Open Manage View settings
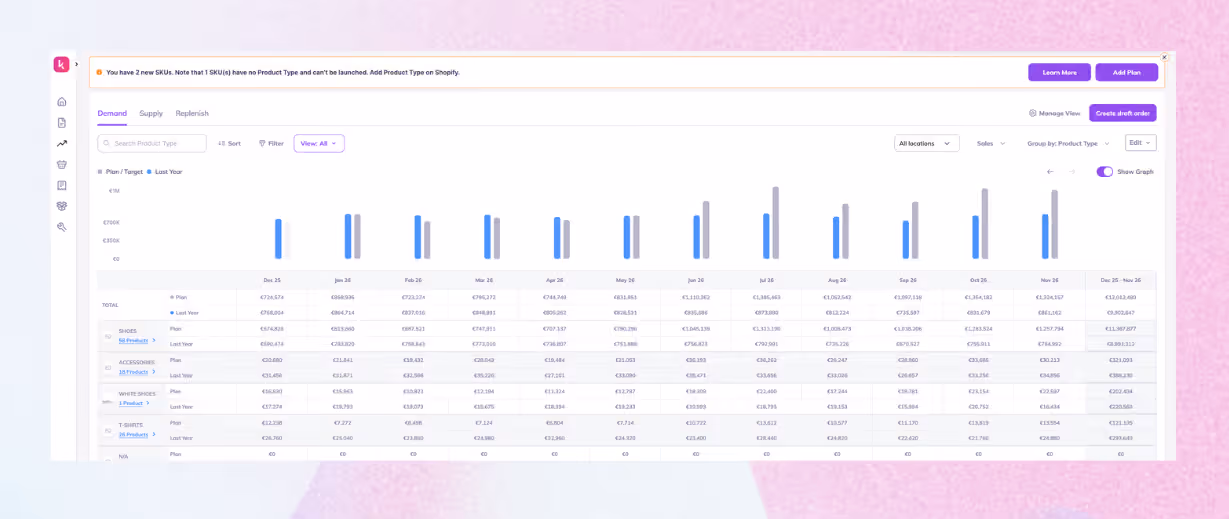The image size is (1229, 519). pos(1055,113)
